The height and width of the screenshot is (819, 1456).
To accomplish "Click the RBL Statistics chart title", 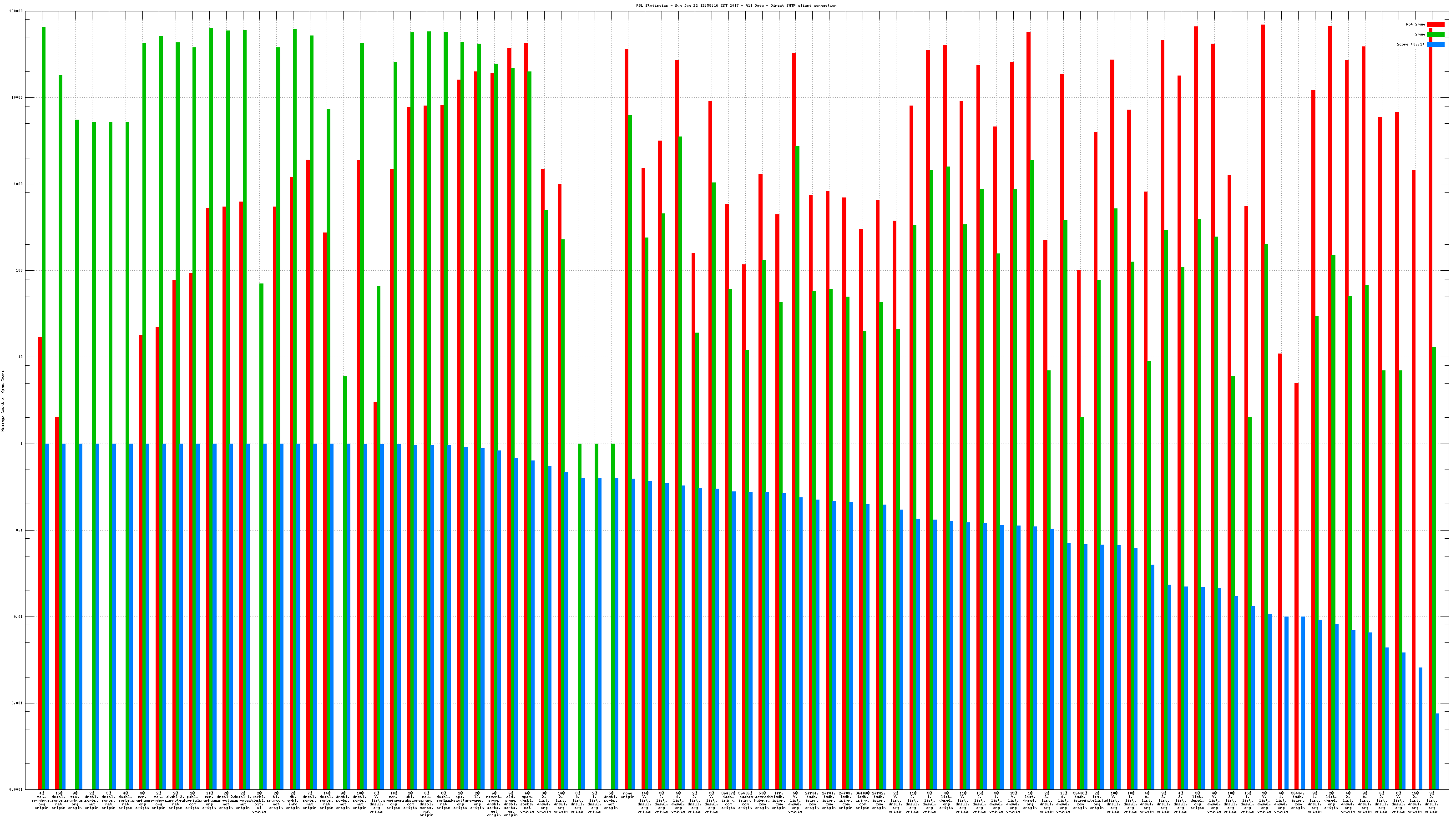I will (736, 5).
